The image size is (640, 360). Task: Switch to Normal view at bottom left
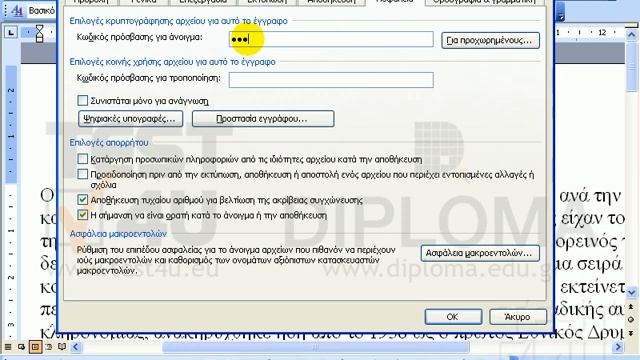[x=8, y=347]
